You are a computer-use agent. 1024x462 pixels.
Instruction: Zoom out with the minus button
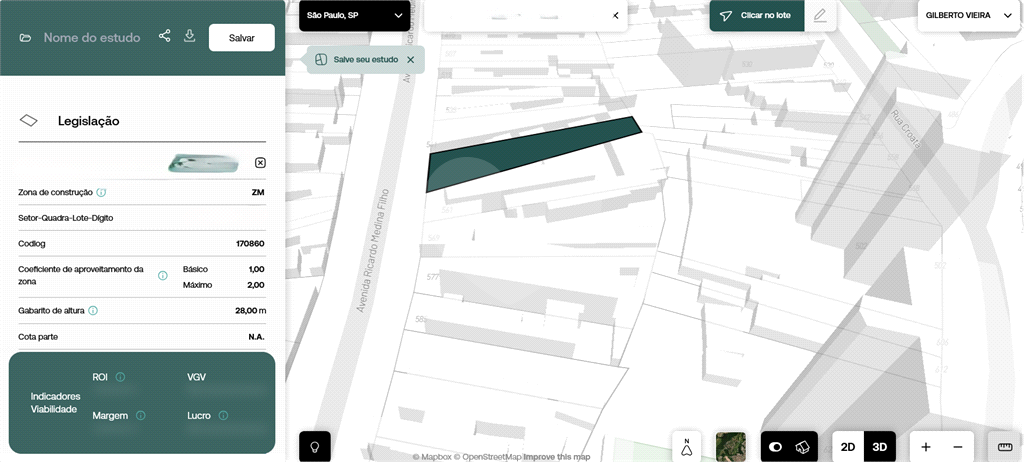pyautogui.click(x=957, y=447)
